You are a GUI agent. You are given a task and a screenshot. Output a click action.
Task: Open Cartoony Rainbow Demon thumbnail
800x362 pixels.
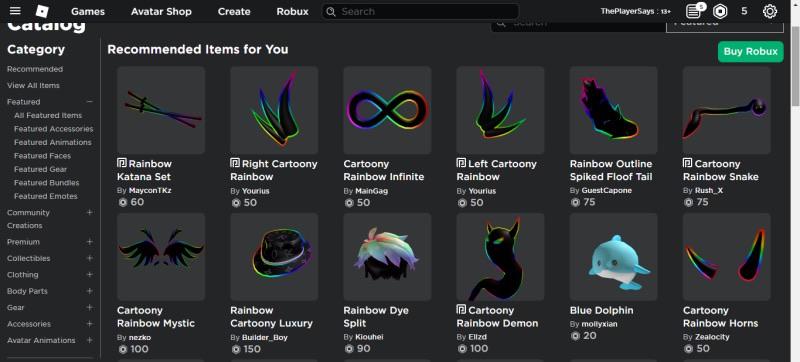pos(501,257)
